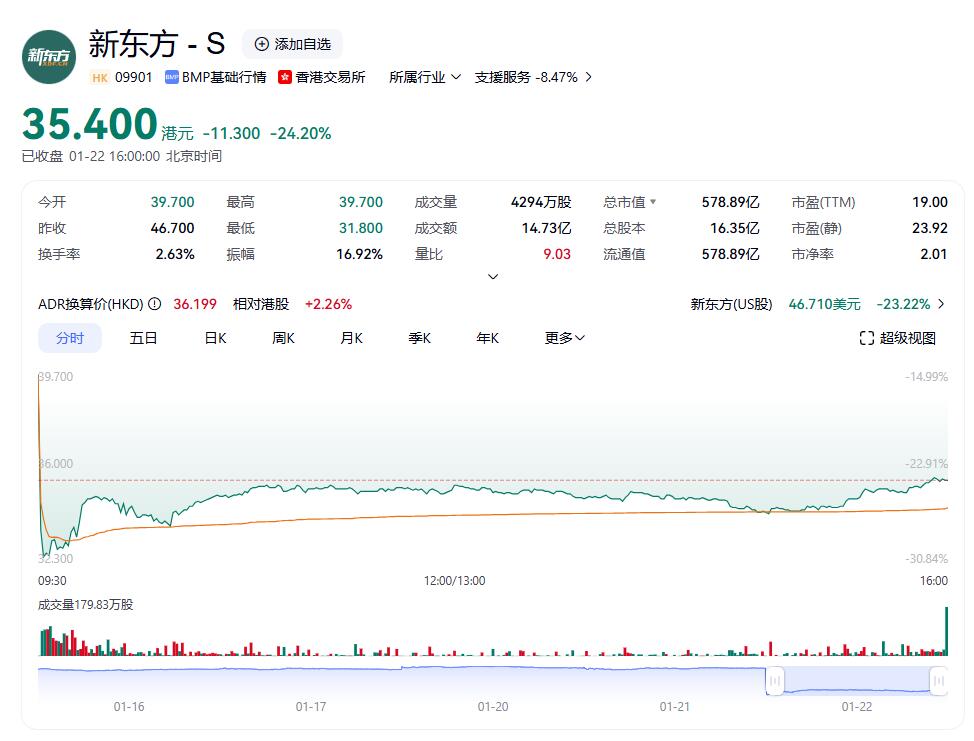Click the info icon beside ADR换算价(HKD)
Image resolution: width=974 pixels, height=741 pixels.
[x=155, y=305]
